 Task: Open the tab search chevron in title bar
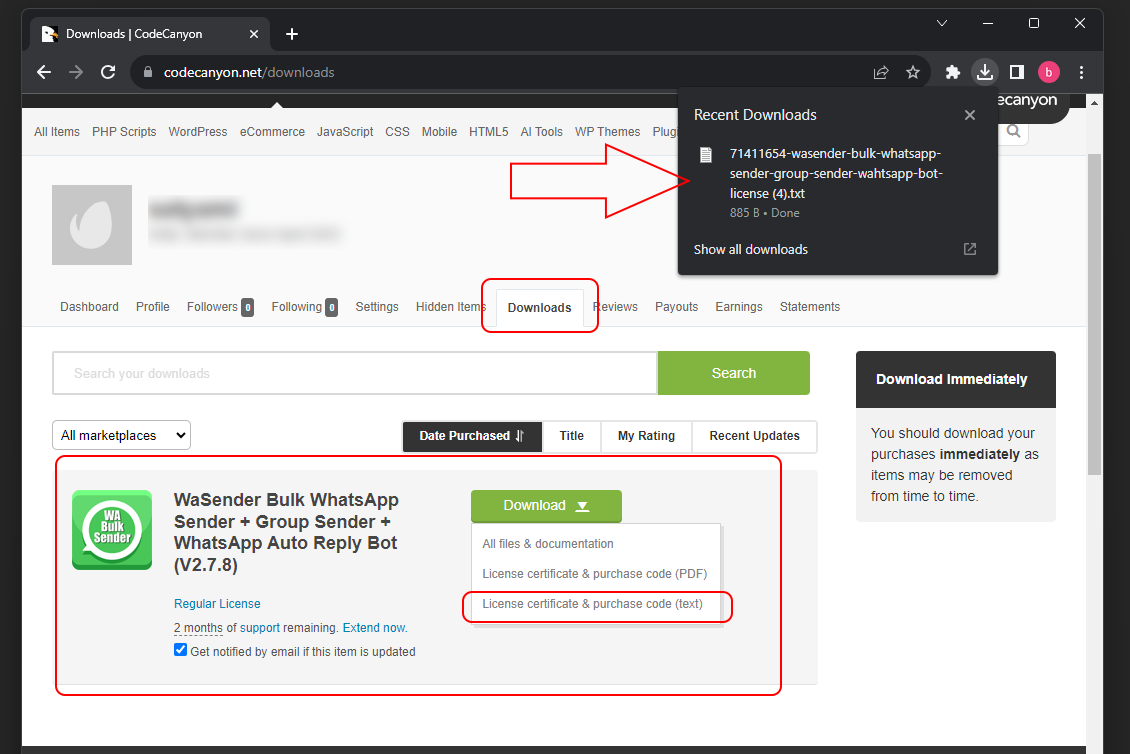[x=941, y=23]
